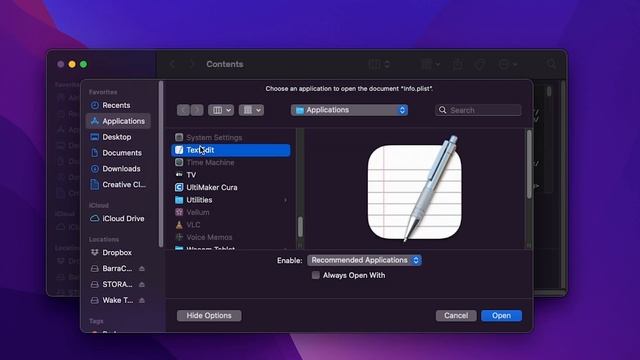Click the application list scrollbar
This screenshot has height=360, width=640.
pos(300,227)
